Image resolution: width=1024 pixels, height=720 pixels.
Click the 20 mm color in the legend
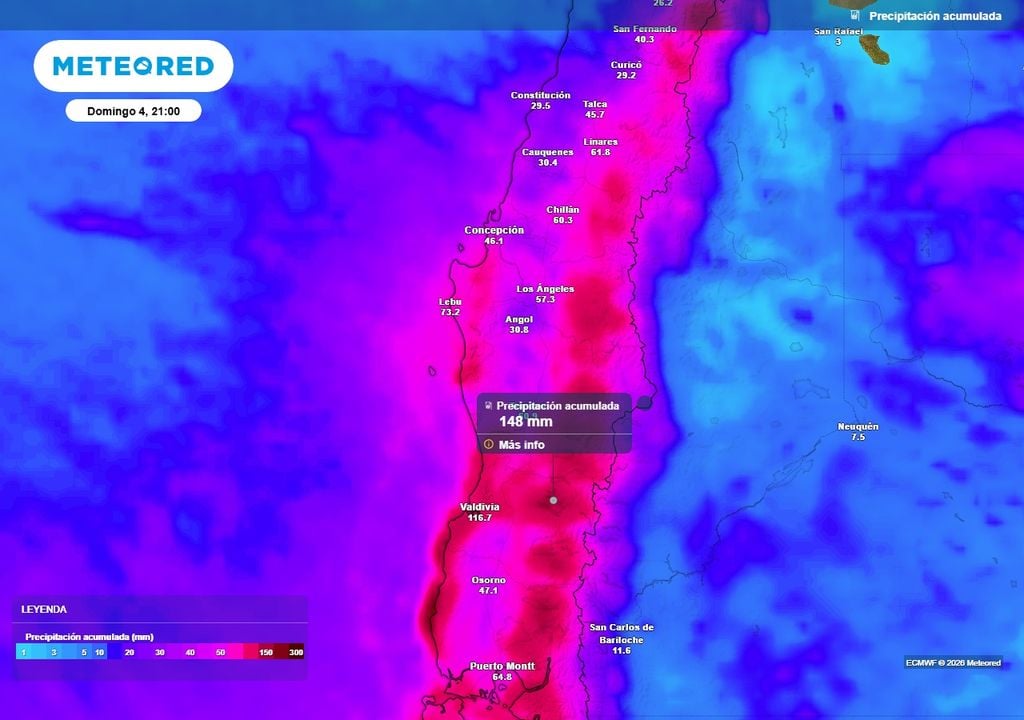(129, 652)
